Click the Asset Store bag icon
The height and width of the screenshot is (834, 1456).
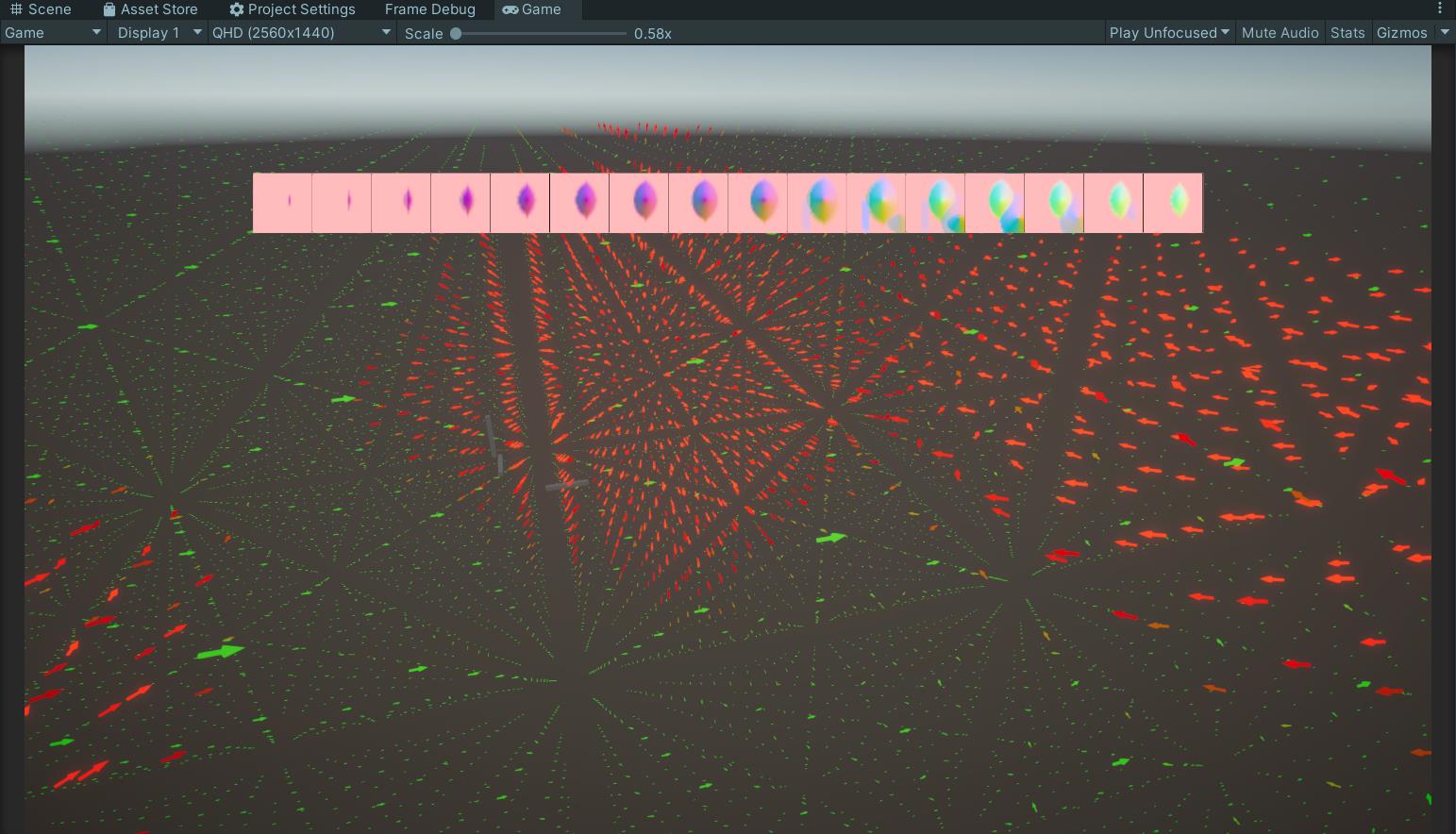pos(109,9)
